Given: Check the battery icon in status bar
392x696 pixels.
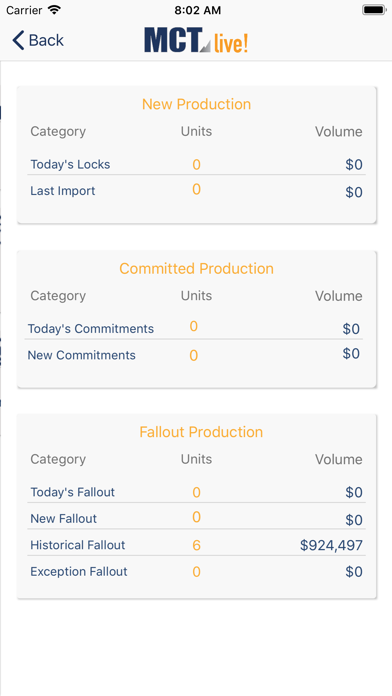Looking at the screenshot, I should point(374,10).
